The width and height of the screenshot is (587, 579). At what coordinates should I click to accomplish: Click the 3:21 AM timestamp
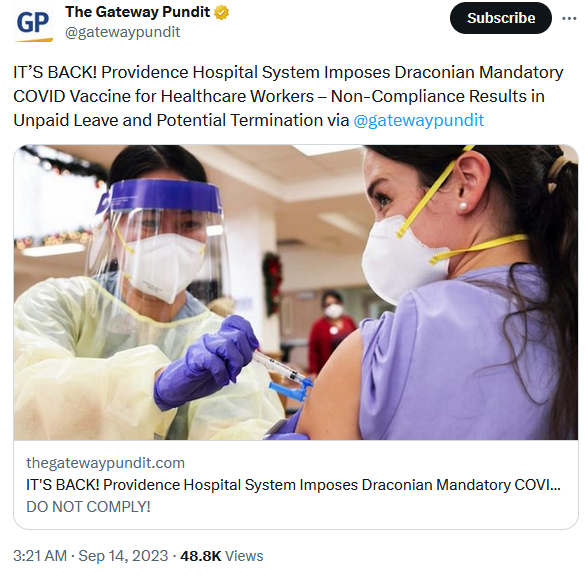(x=40, y=556)
